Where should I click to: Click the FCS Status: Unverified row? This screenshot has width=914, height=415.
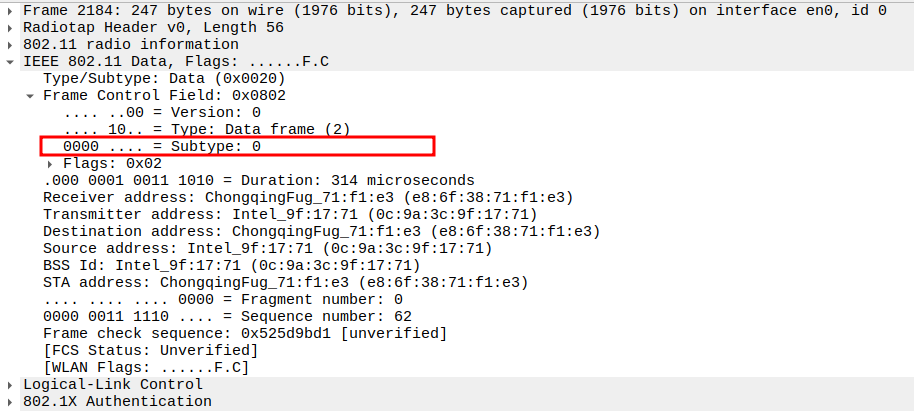pyautogui.click(x=150, y=350)
